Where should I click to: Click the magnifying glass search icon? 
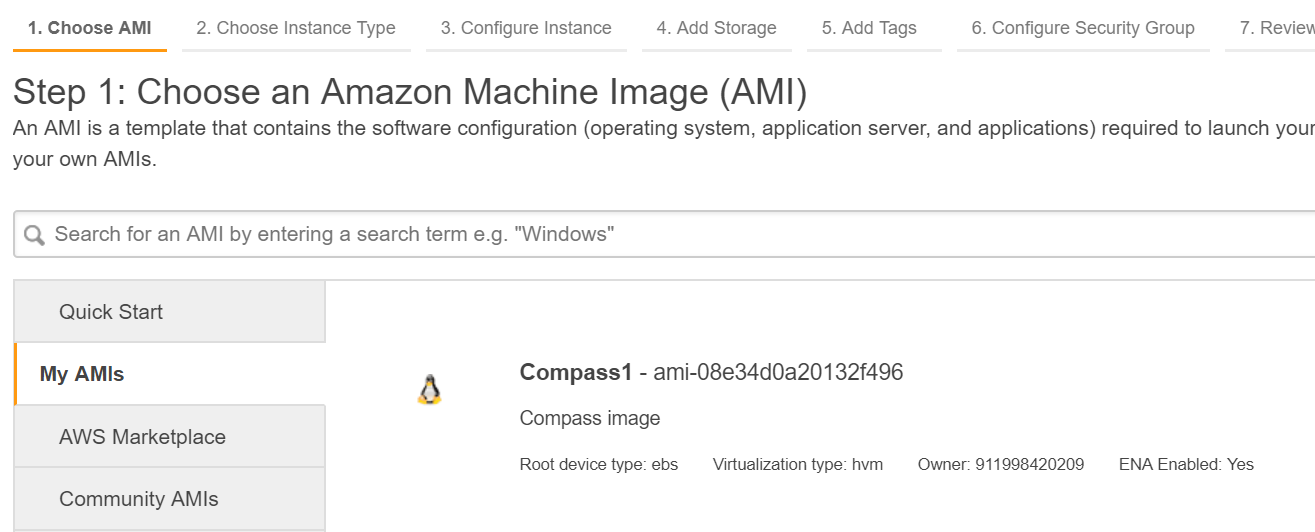[x=34, y=235]
